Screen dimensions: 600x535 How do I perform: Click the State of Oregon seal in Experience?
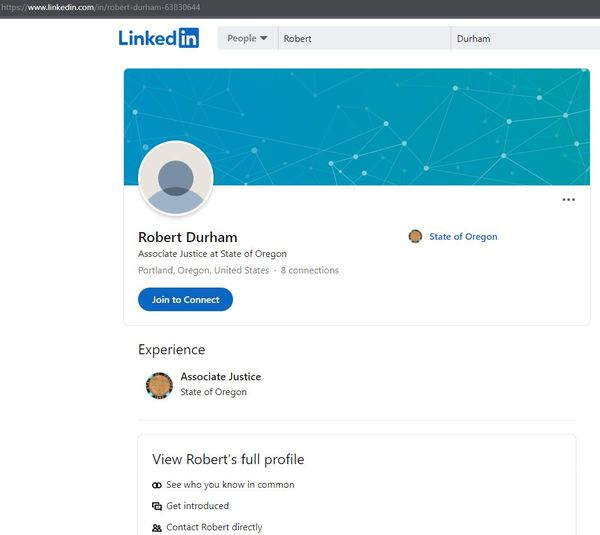coord(159,385)
